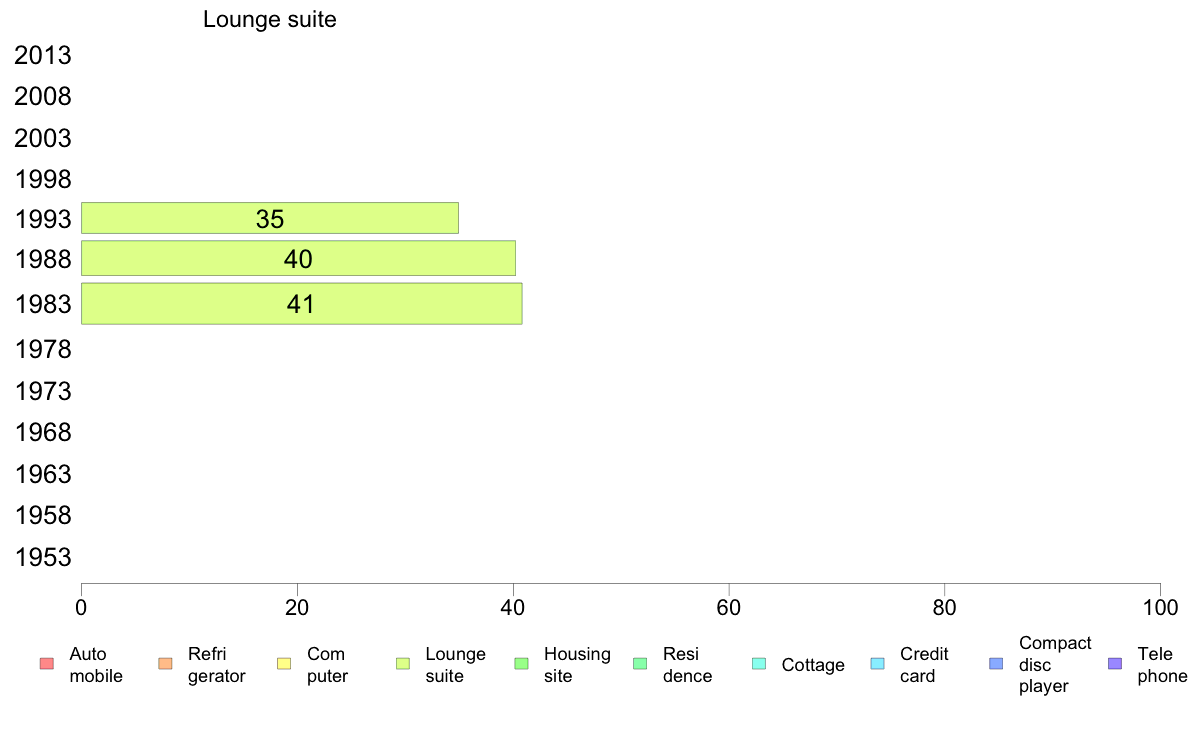Screen dimensions: 1188x736
Task: Click the Credit card legend swatch
Action: point(878,664)
